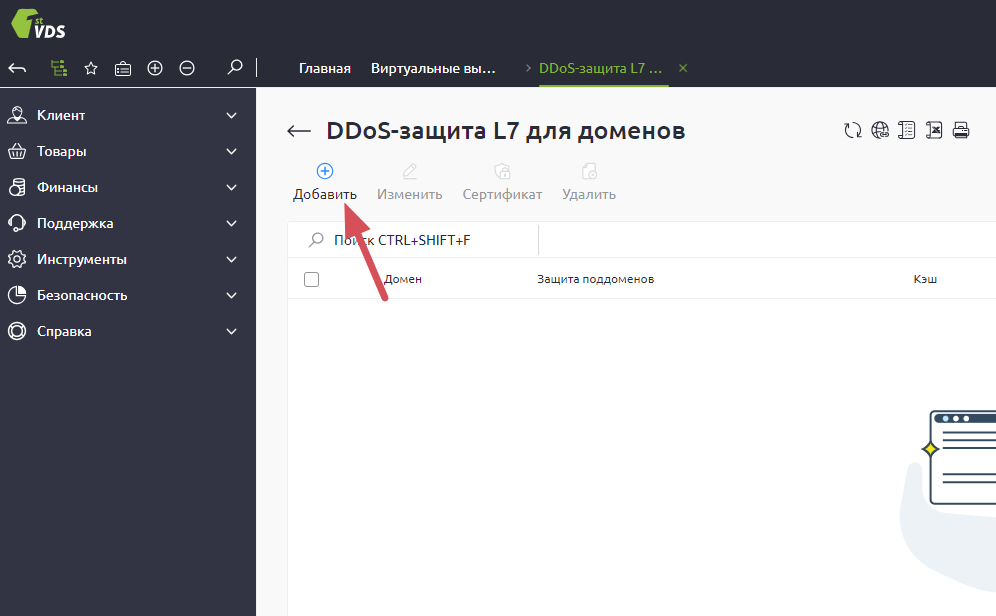The width and height of the screenshot is (996, 616).
Task: Click the Товары basket icon
Action: point(17,151)
